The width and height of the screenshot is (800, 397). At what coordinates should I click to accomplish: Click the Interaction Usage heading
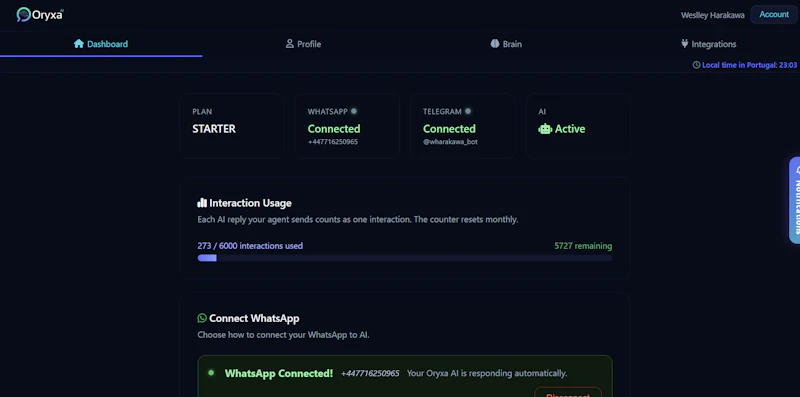(x=250, y=203)
